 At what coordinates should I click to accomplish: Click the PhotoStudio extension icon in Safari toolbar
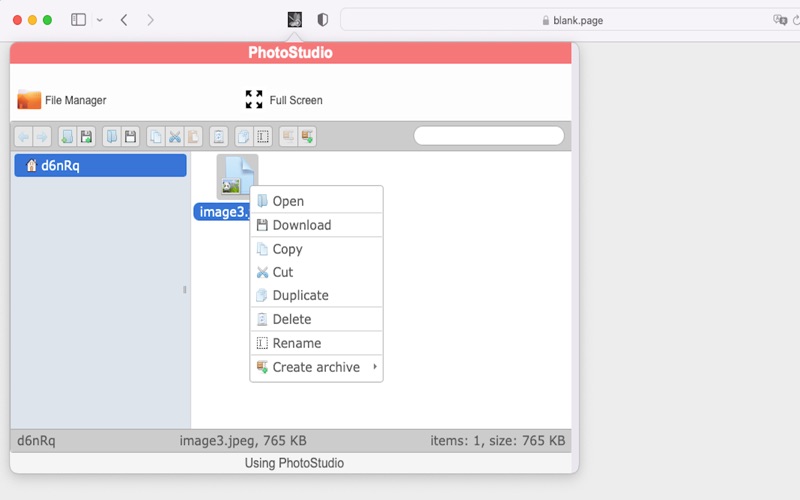coord(295,20)
